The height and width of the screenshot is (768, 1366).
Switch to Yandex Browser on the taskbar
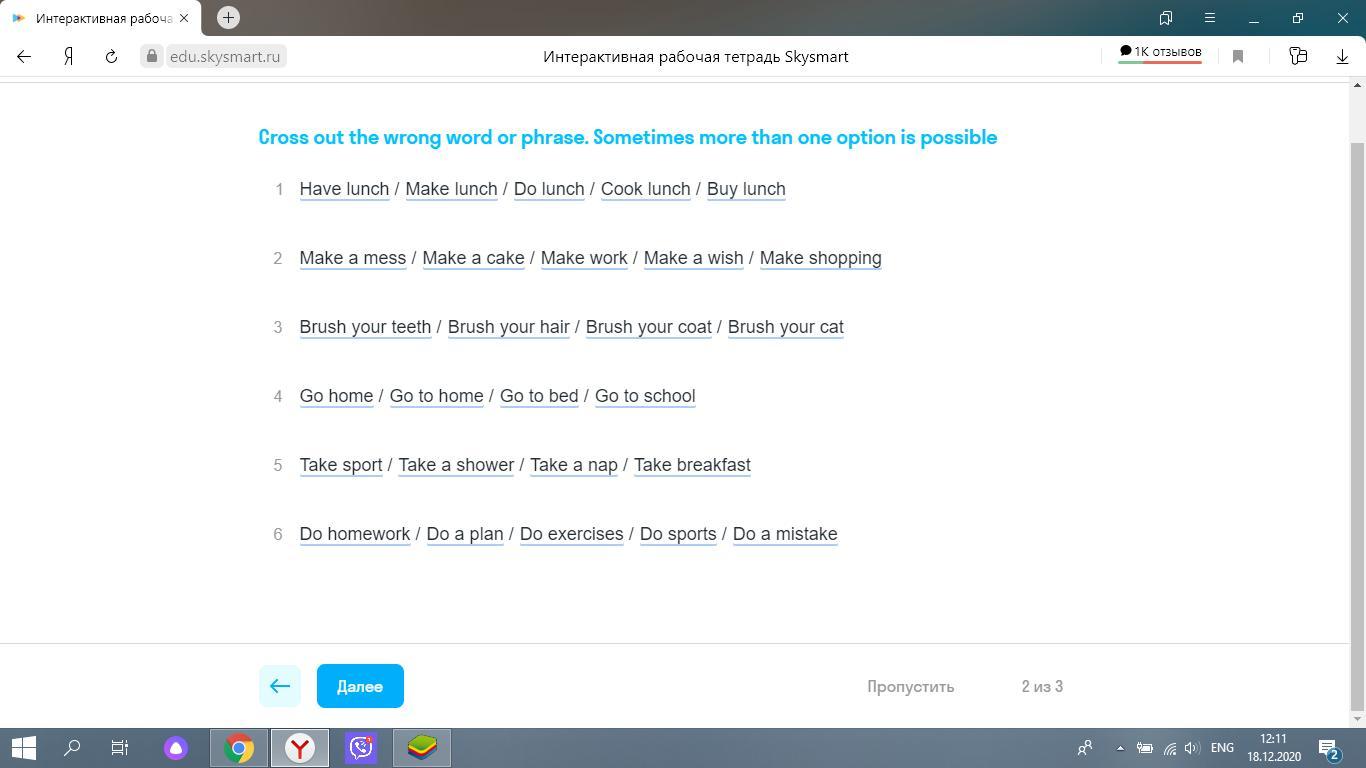(300, 748)
